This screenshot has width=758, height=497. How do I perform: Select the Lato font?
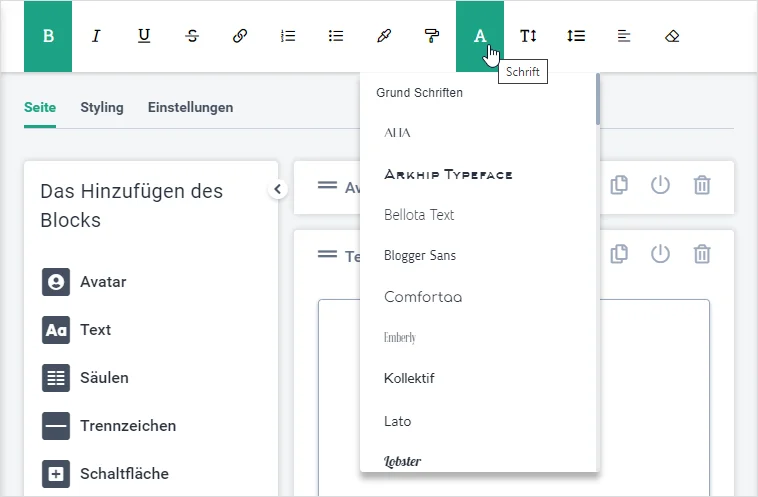tap(398, 421)
